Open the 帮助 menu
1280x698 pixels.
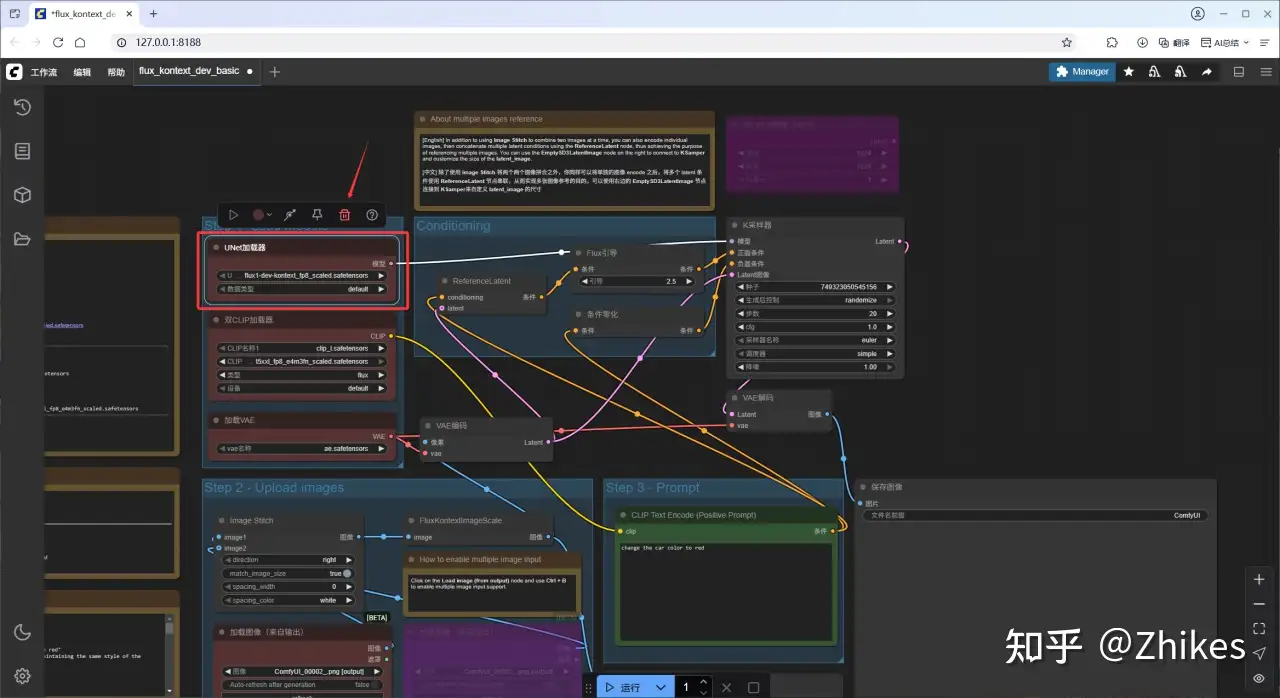tap(116, 72)
